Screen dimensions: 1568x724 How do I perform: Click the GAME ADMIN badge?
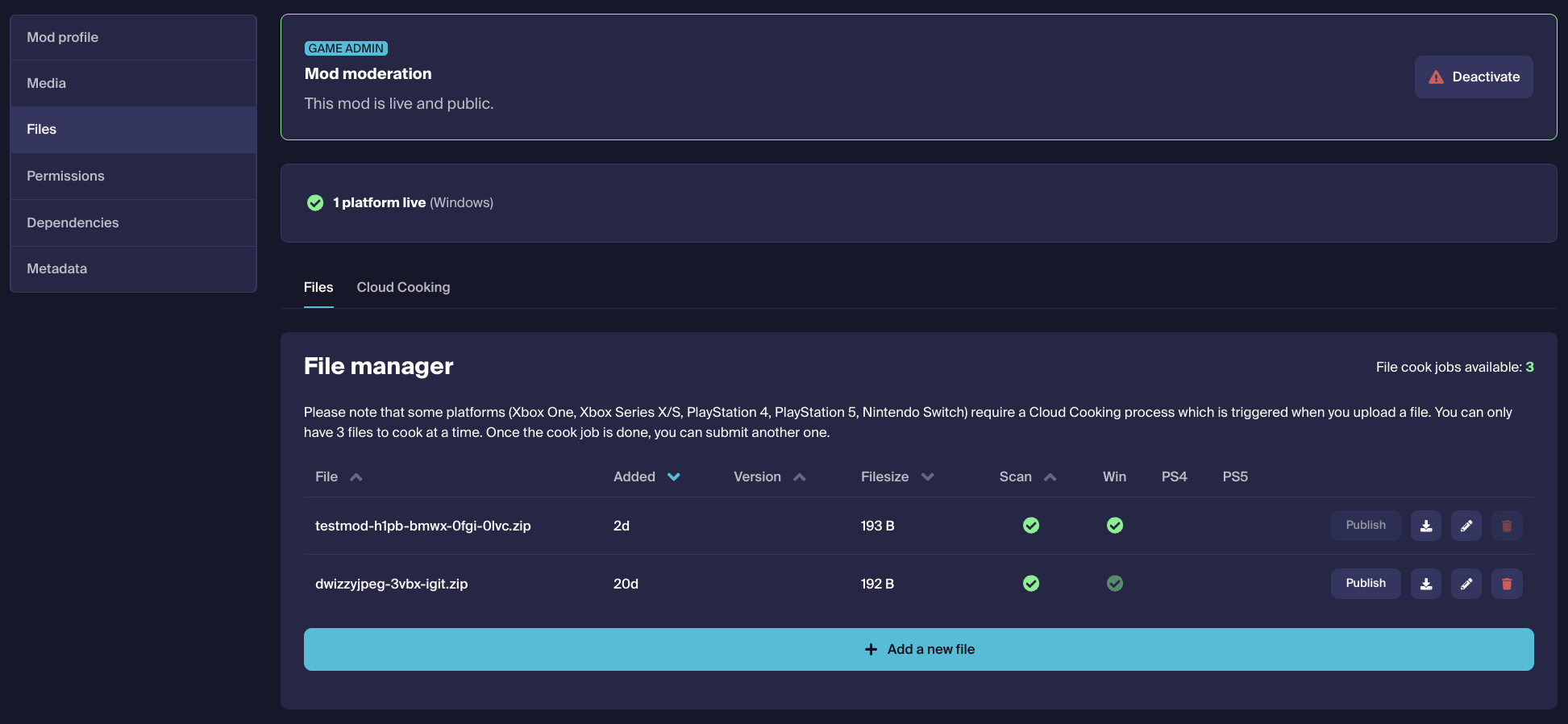point(346,48)
